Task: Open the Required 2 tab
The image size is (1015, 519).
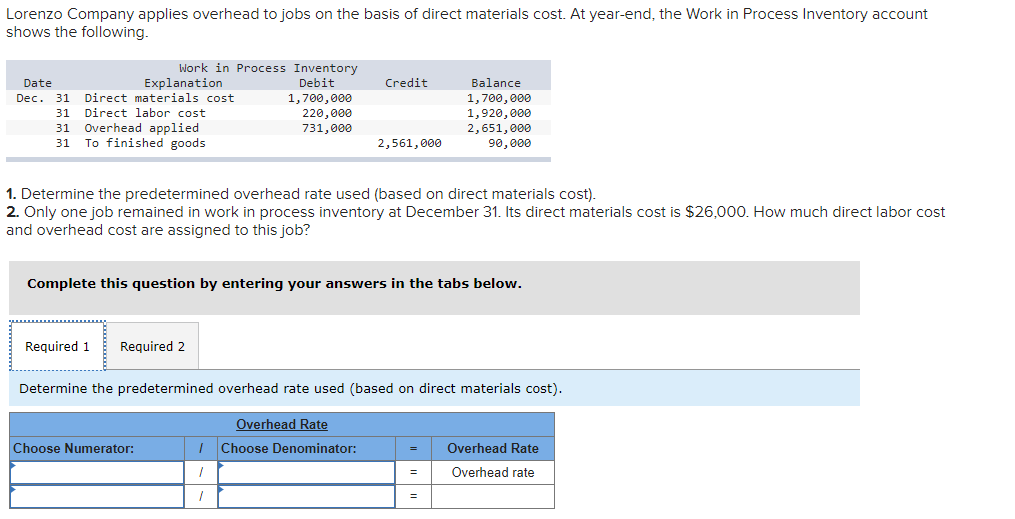Action: [x=152, y=346]
